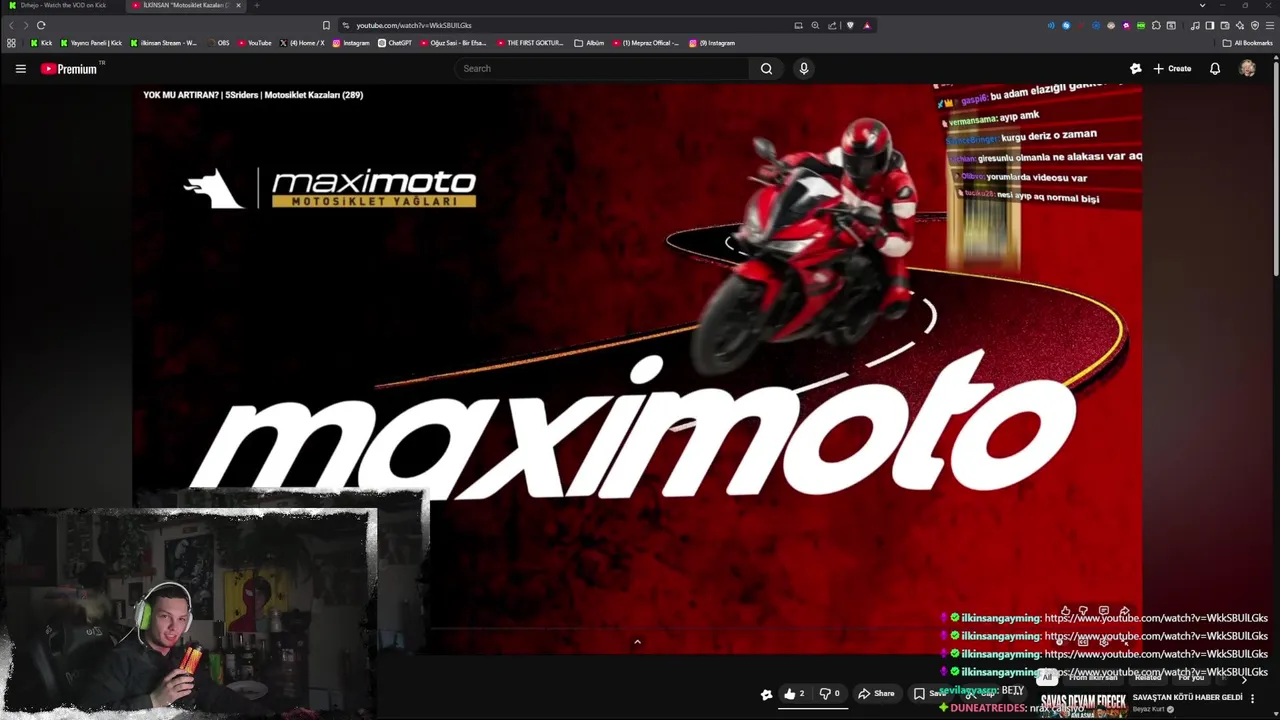The image size is (1280, 720).
Task: Open options menu for suggested video
Action: (1253, 699)
